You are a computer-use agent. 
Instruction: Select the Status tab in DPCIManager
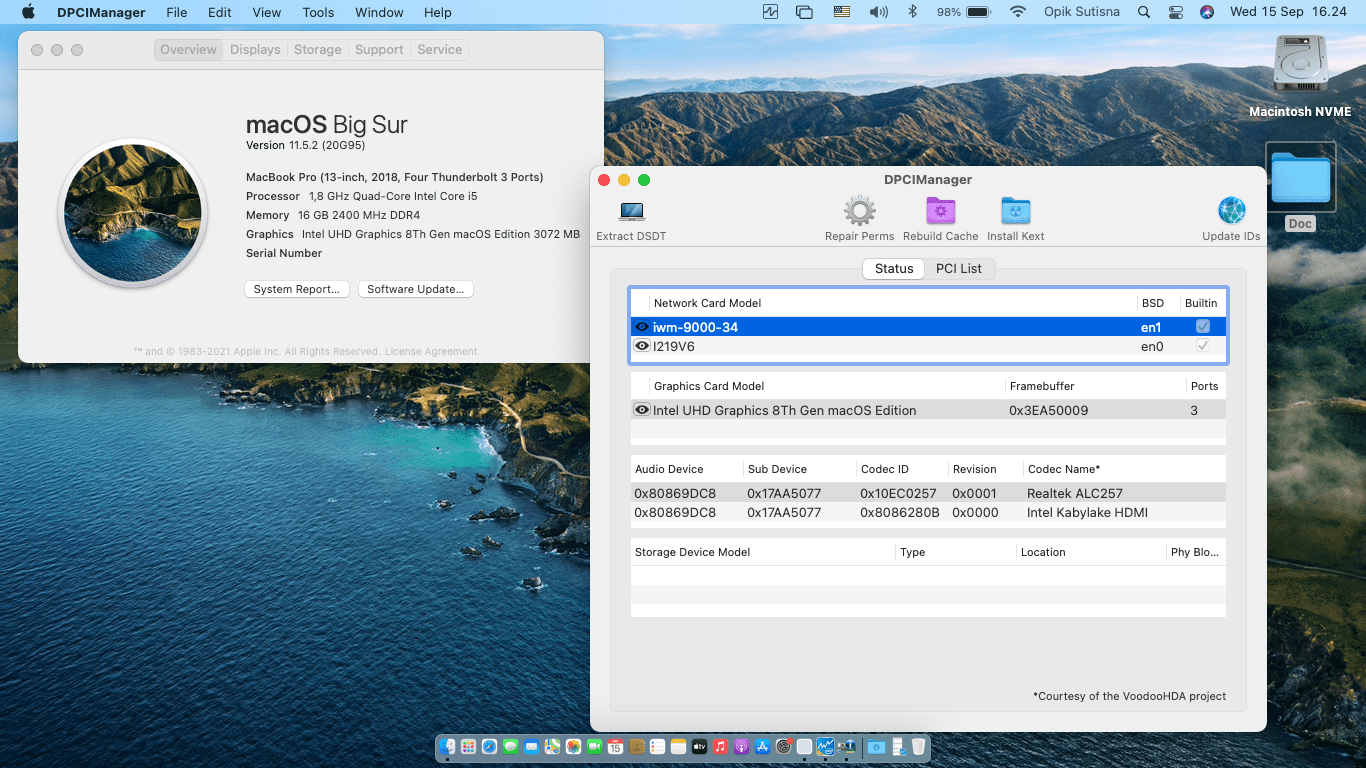894,268
